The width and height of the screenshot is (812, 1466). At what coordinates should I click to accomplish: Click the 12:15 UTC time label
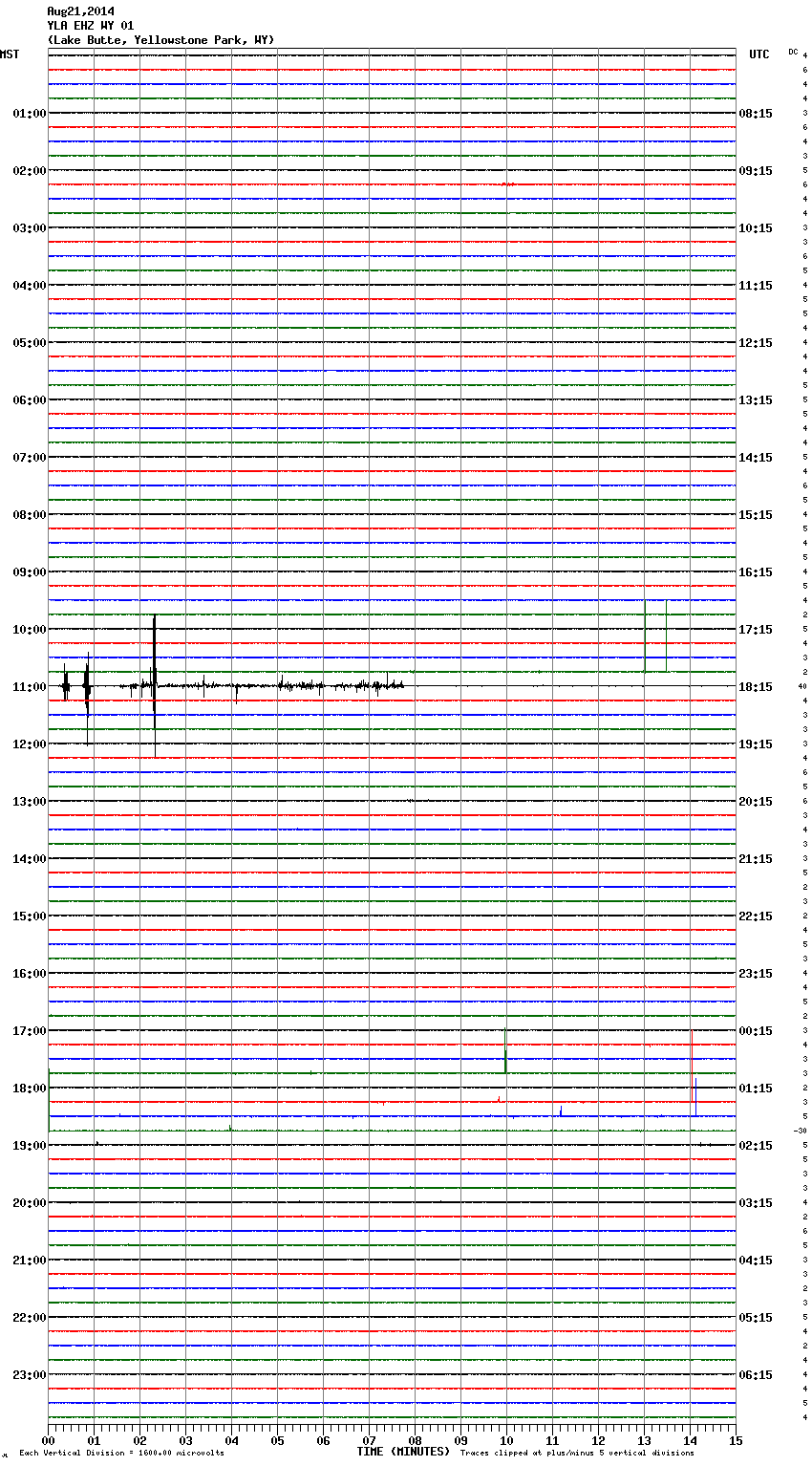tap(756, 343)
